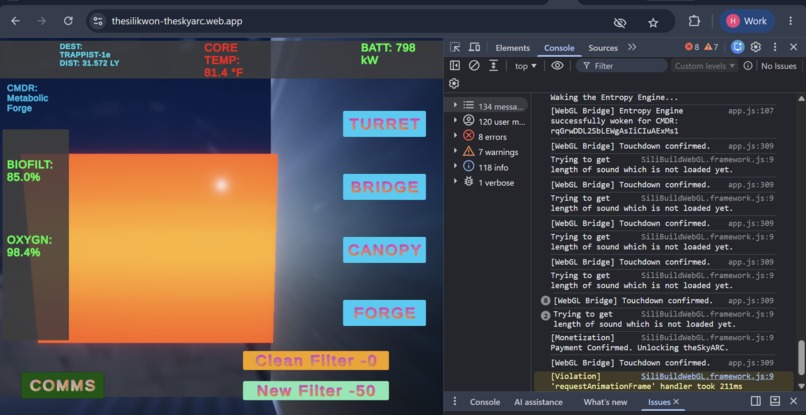This screenshot has height=415, width=806.
Task: Open the 'top' JavaScript context dropdown
Action: [x=526, y=66]
